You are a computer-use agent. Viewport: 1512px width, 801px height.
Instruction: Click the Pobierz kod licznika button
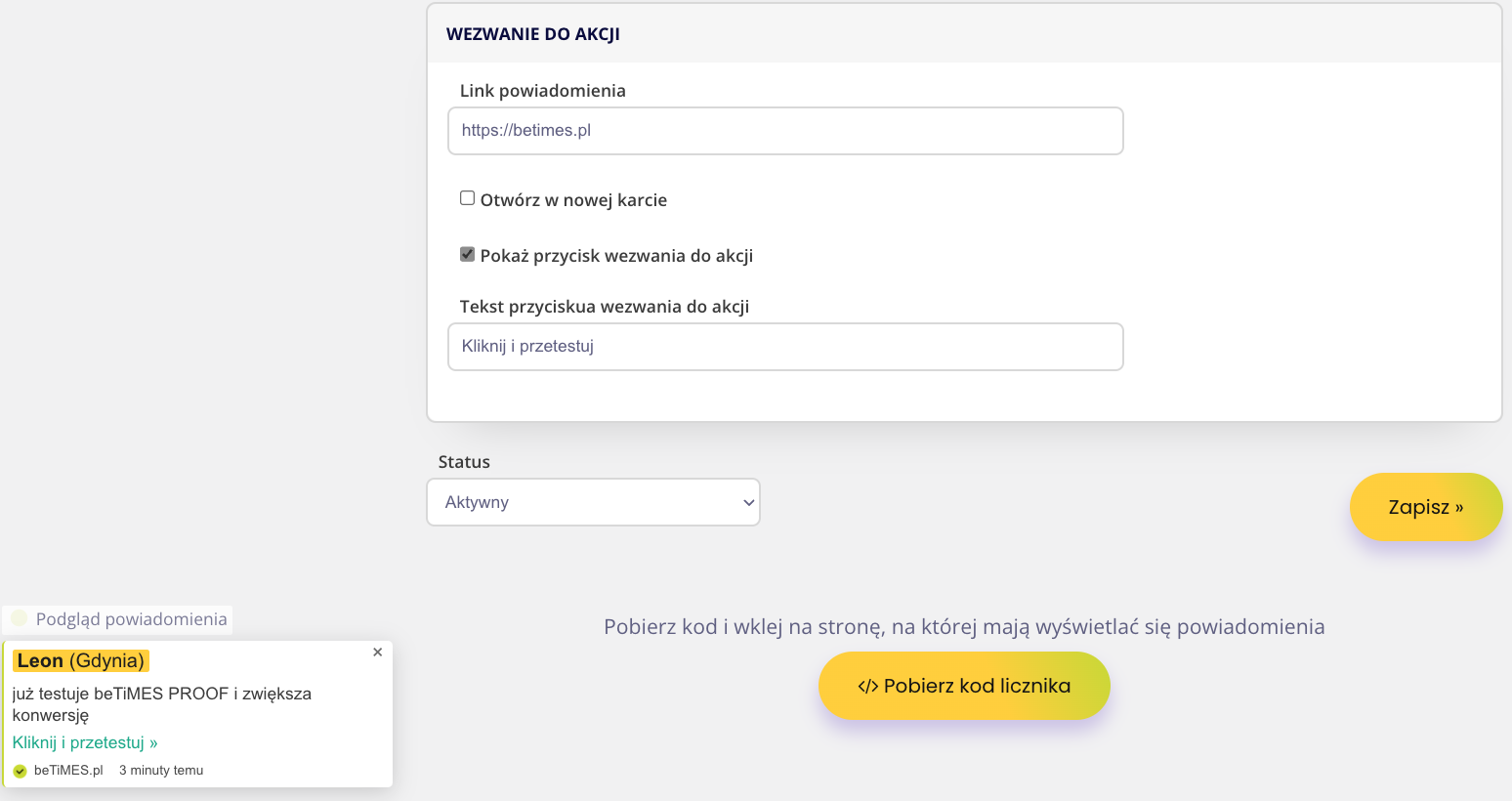tap(964, 686)
